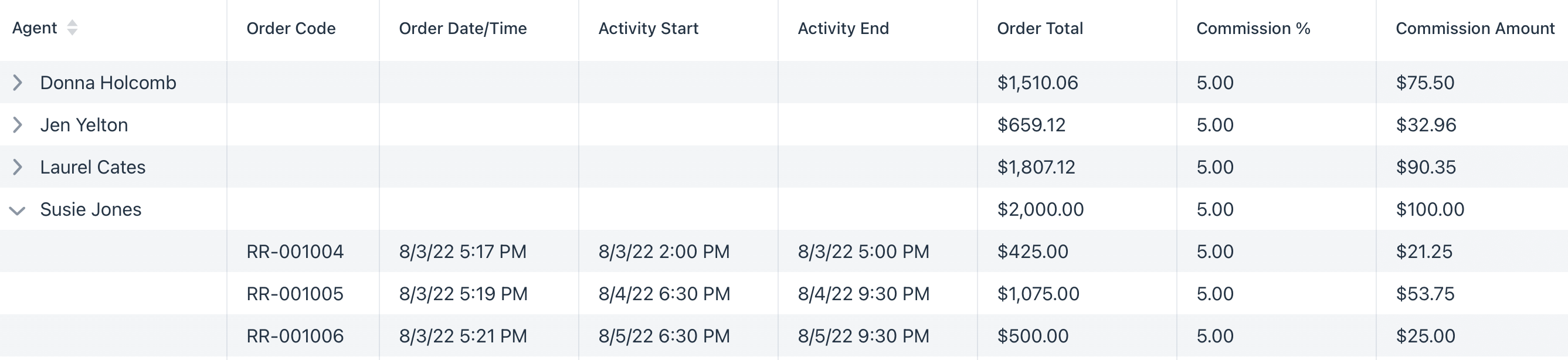Select the Donna Holcomb agent name
1568x360 pixels.
(108, 82)
